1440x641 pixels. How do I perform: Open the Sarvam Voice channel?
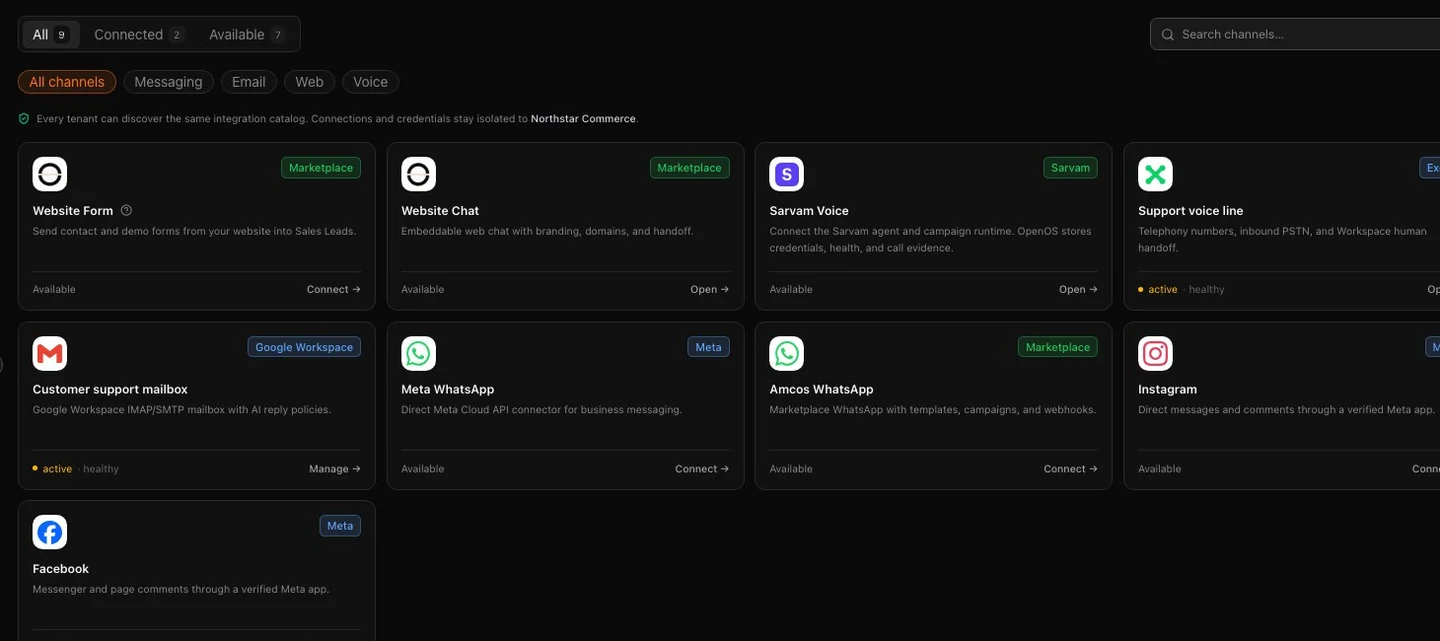1078,289
